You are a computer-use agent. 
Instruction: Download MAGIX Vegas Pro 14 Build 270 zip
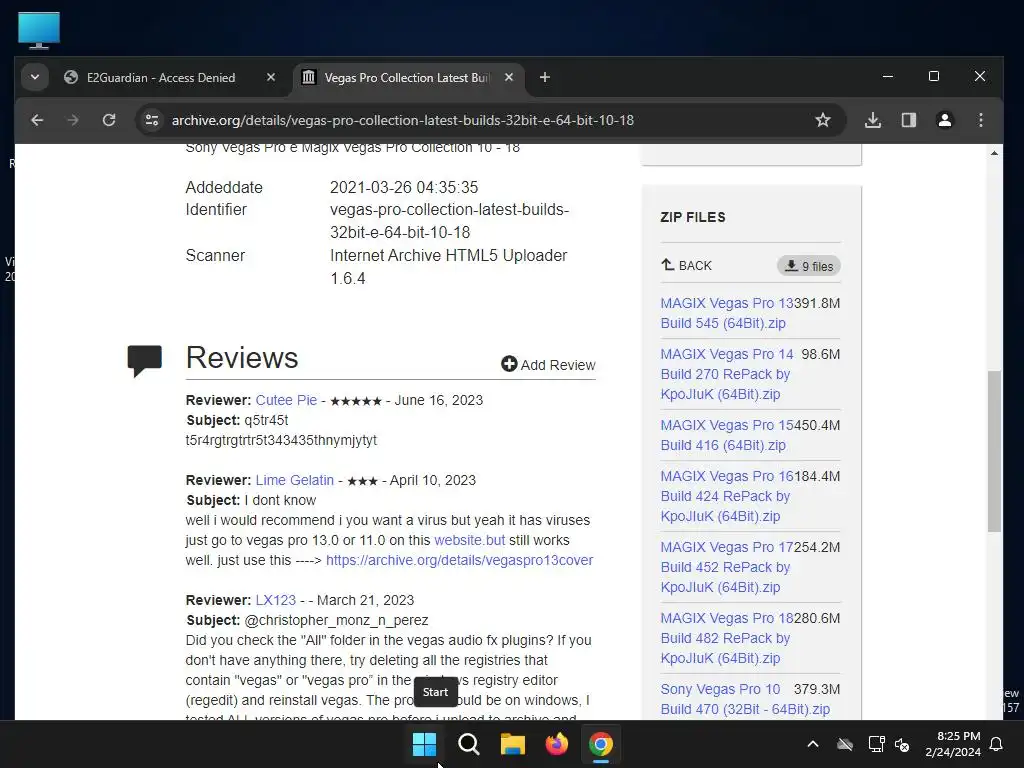726,374
